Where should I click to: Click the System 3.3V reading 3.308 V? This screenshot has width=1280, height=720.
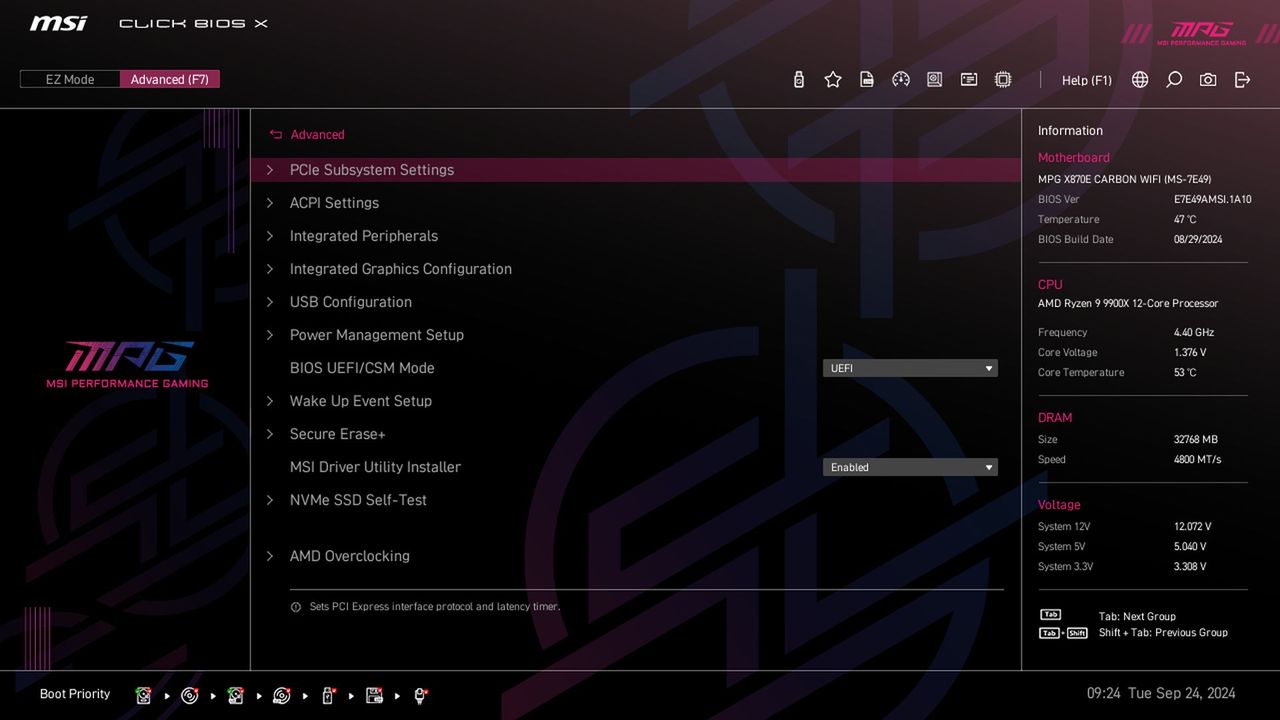tap(1190, 566)
